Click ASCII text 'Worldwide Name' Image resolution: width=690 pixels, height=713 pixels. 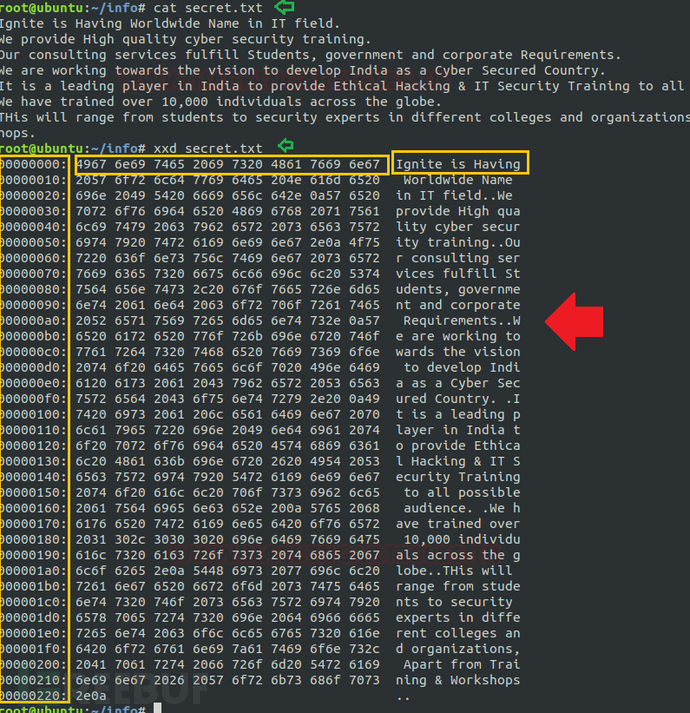458,180
